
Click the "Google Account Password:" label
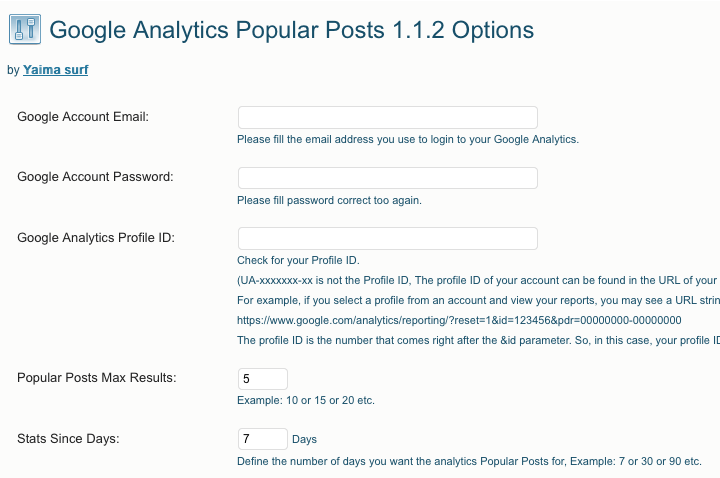[x=96, y=177]
